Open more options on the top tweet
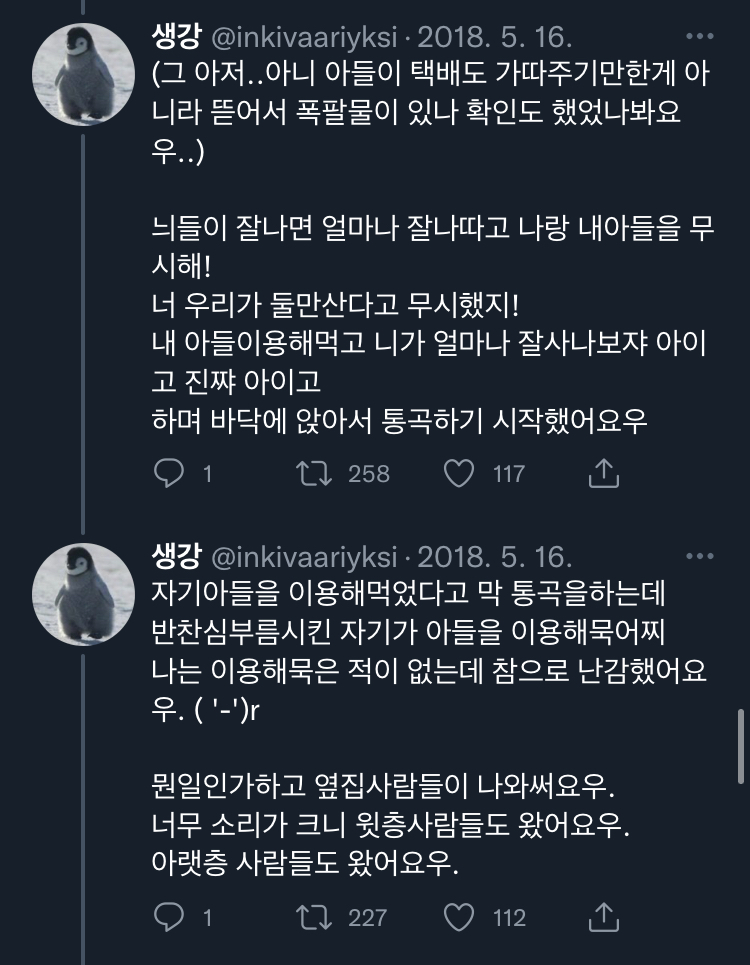The width and height of the screenshot is (750, 965). click(698, 38)
